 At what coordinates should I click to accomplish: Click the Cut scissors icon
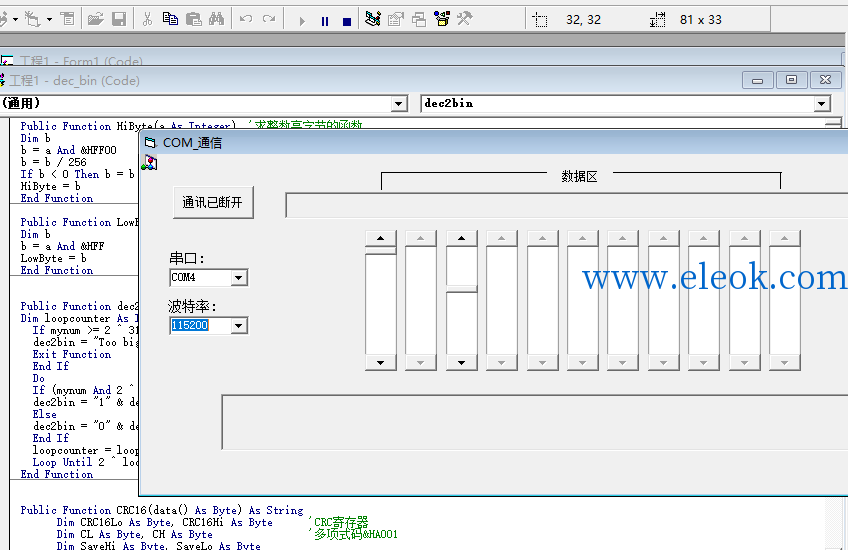[147, 20]
